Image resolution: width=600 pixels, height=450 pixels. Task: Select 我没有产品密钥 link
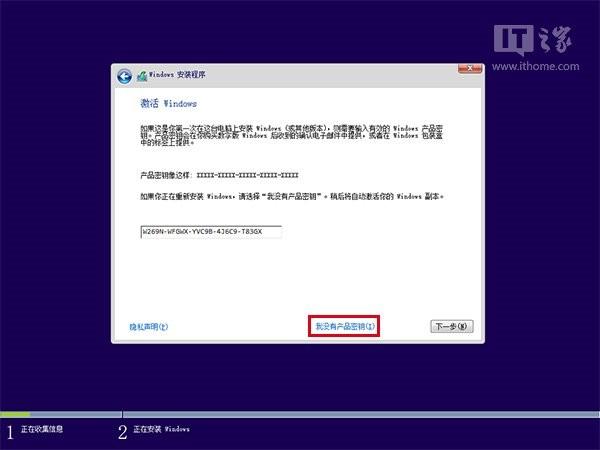click(344, 326)
